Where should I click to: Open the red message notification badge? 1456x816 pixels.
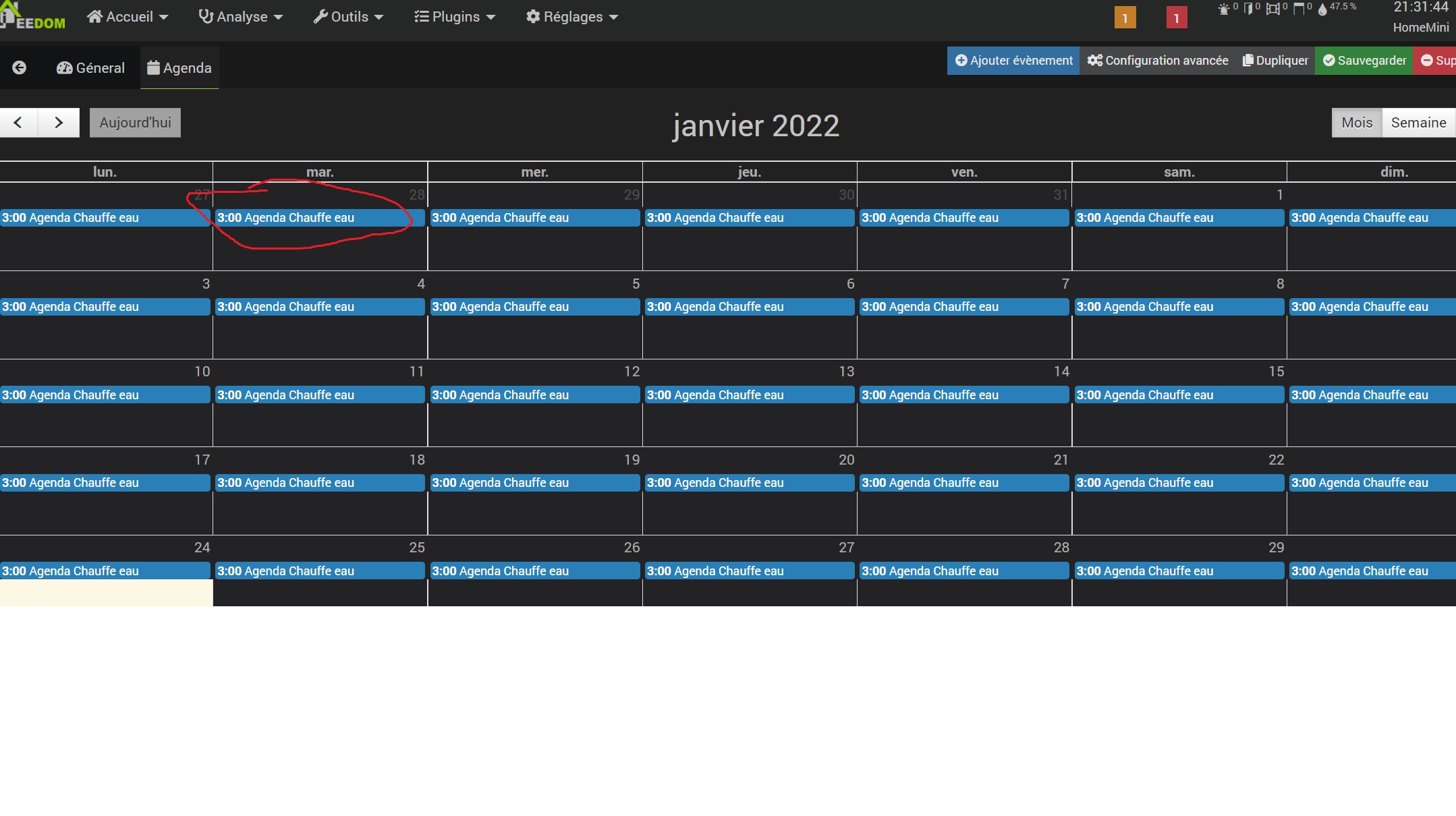[x=1176, y=18]
